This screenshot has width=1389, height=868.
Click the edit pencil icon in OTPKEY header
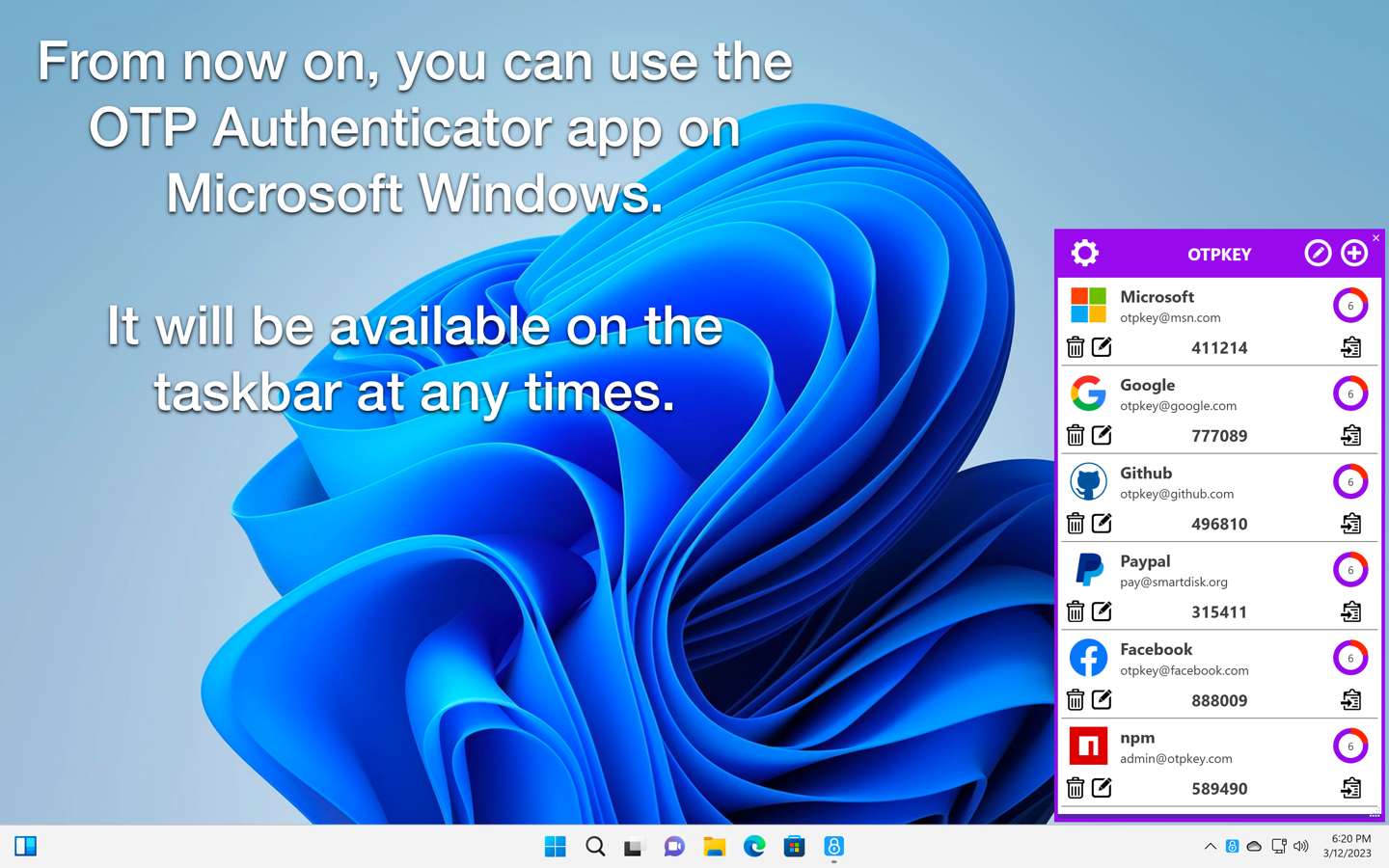pyautogui.click(x=1318, y=253)
